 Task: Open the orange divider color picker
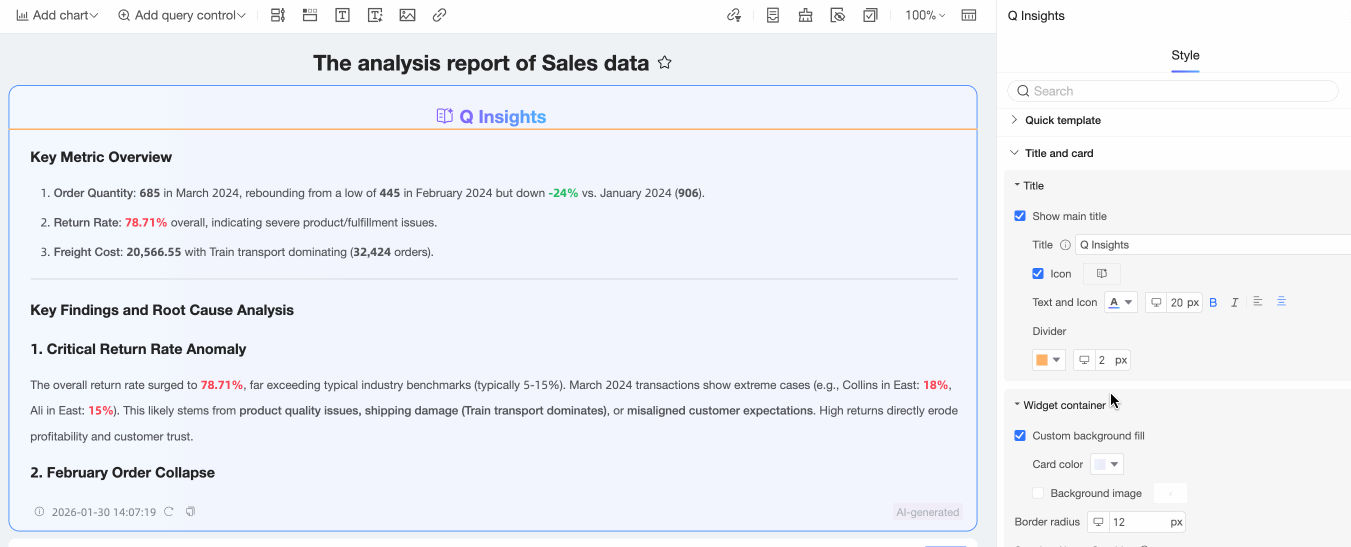pos(1048,360)
